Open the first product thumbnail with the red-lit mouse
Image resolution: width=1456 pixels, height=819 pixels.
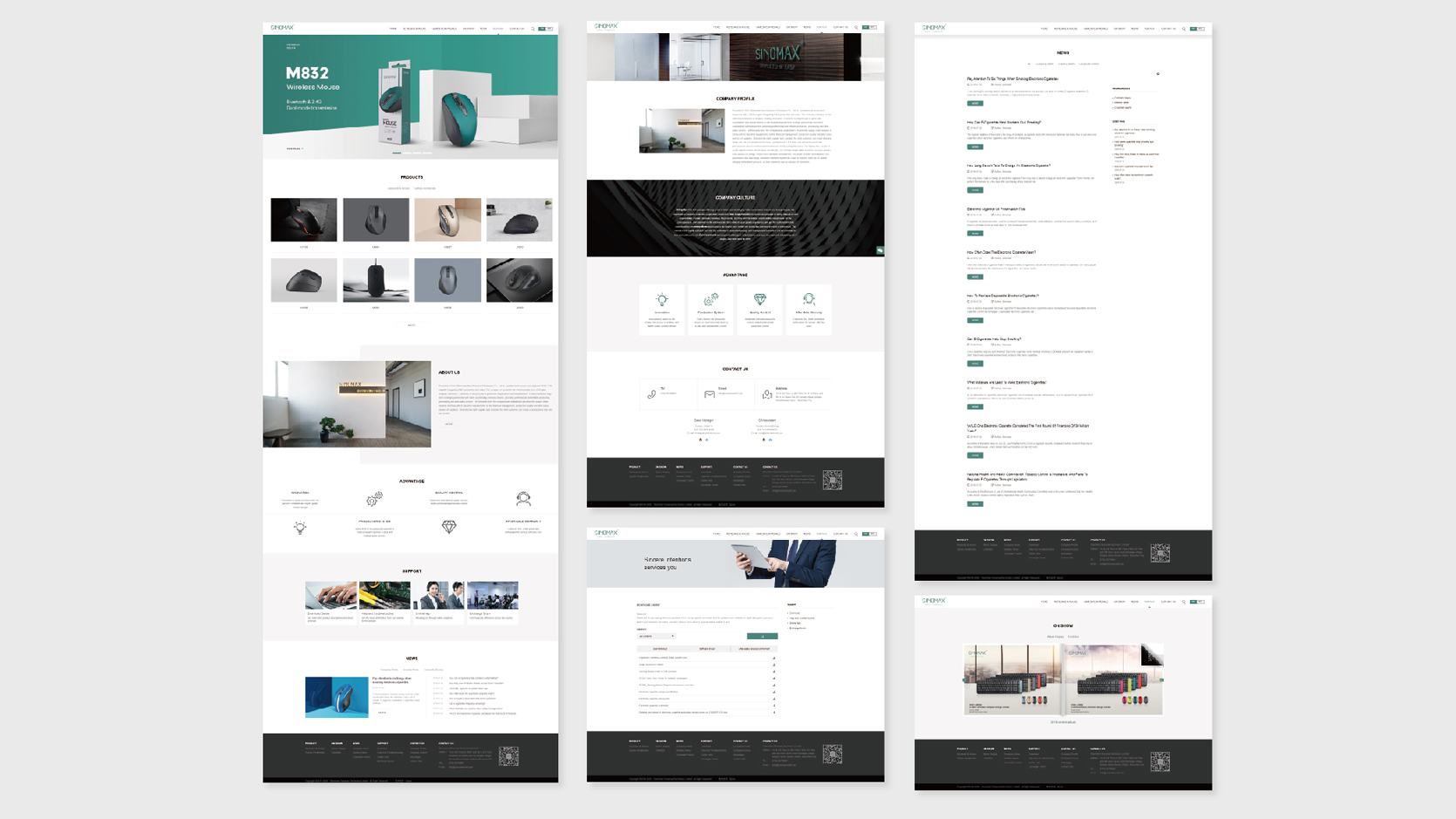click(x=303, y=220)
